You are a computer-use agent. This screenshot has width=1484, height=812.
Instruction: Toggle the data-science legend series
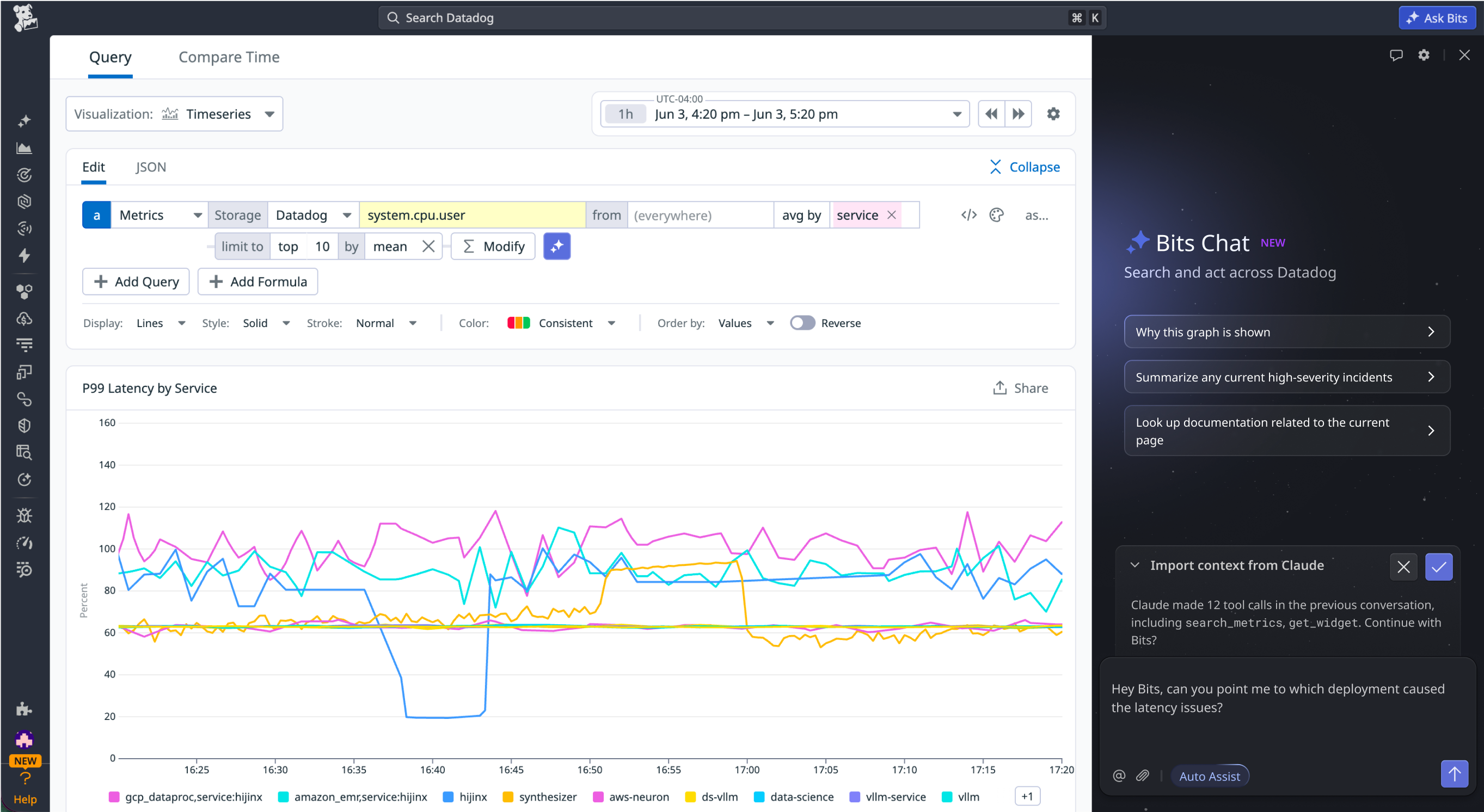coord(794,797)
